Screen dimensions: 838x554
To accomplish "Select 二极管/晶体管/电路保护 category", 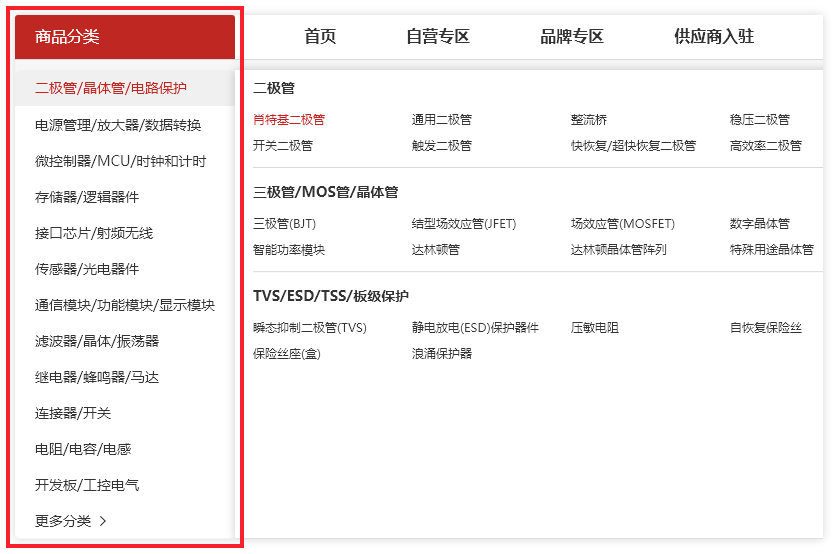I will pyautogui.click(x=125, y=88).
